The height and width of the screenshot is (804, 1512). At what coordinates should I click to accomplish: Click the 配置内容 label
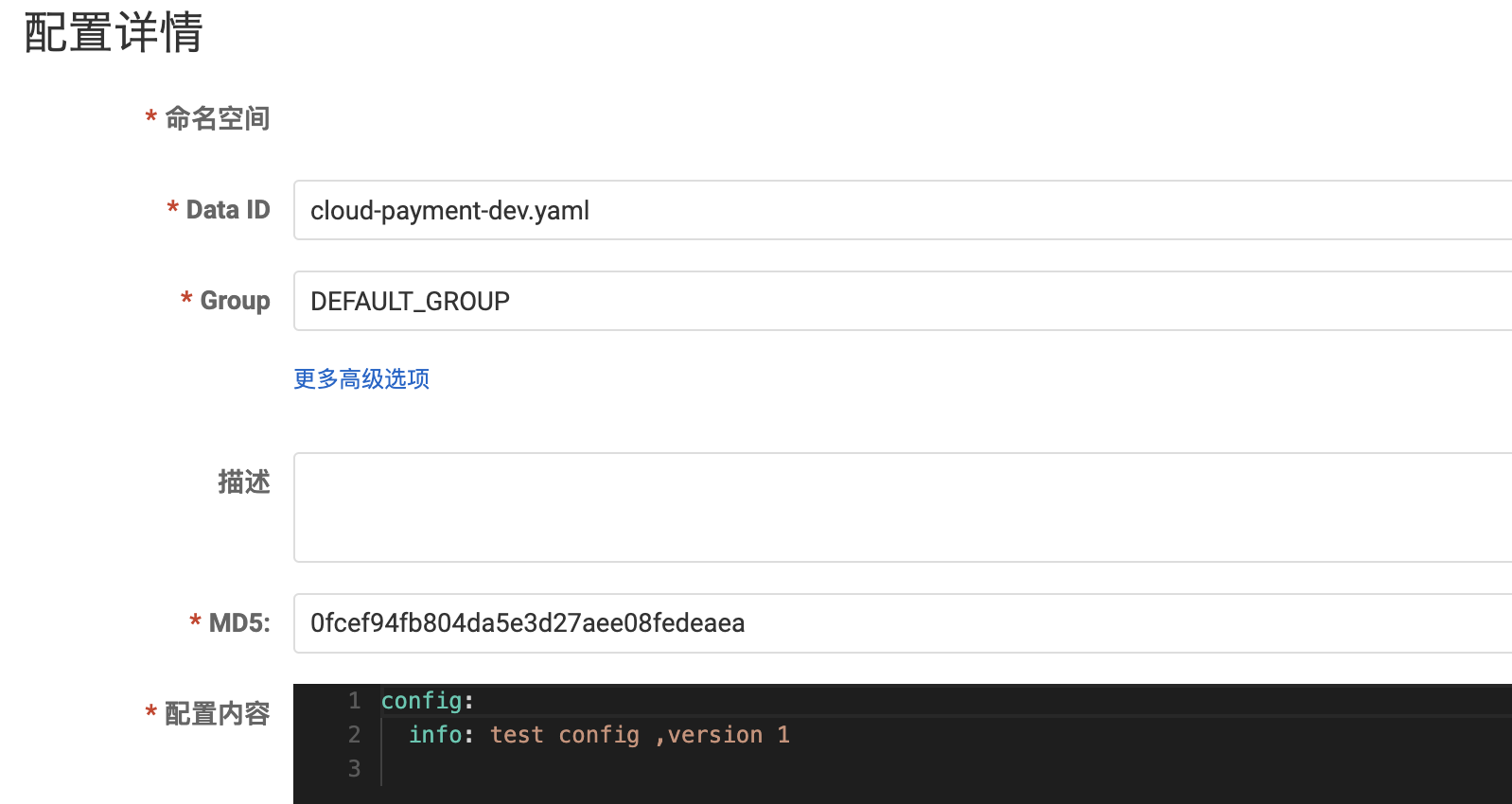[x=217, y=713]
